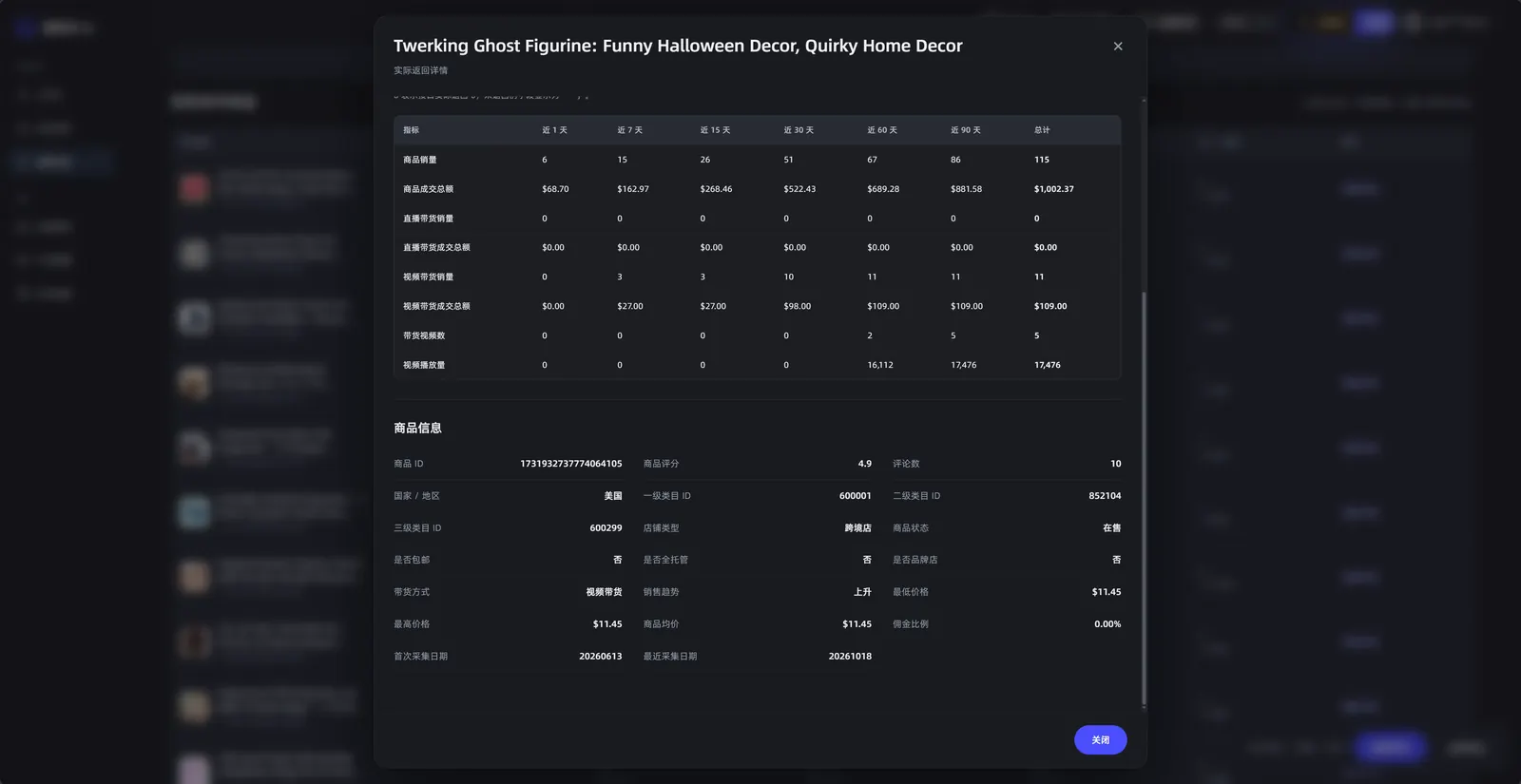Select the 视频带货成交总额 row label
Screen dimensions: 1521x784
tap(436, 306)
